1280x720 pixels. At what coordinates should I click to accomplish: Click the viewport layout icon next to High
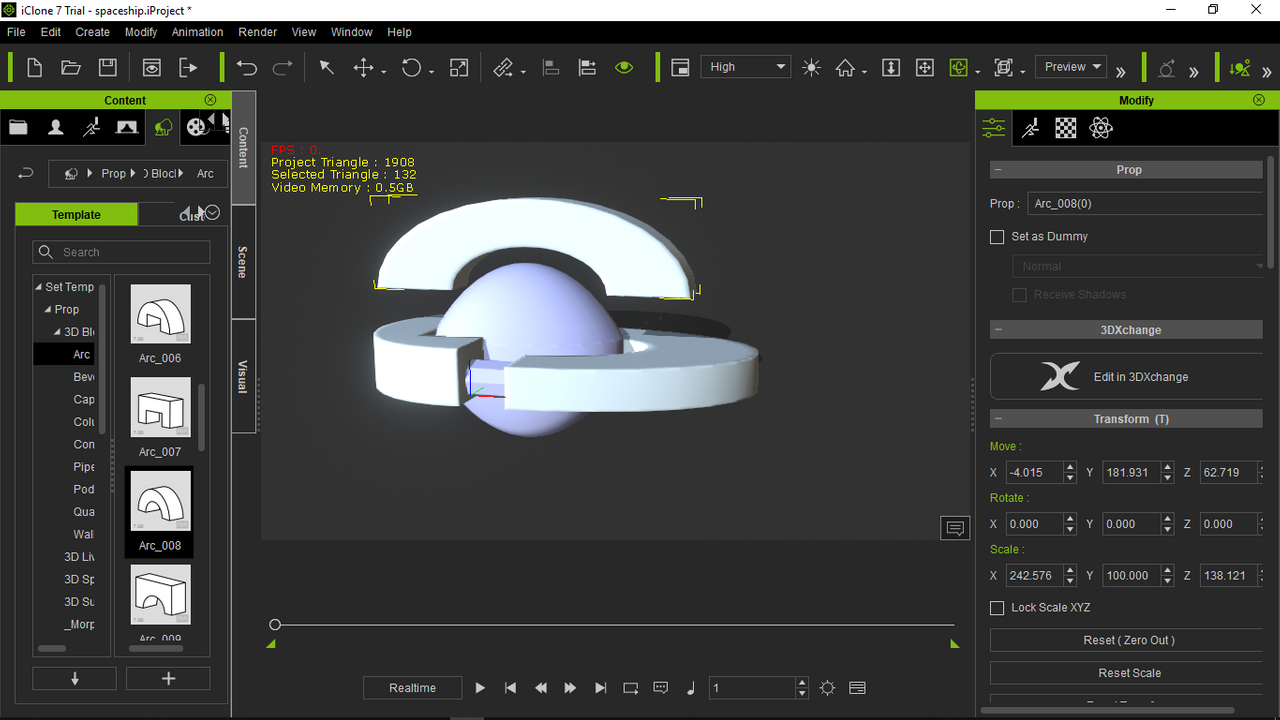680,68
